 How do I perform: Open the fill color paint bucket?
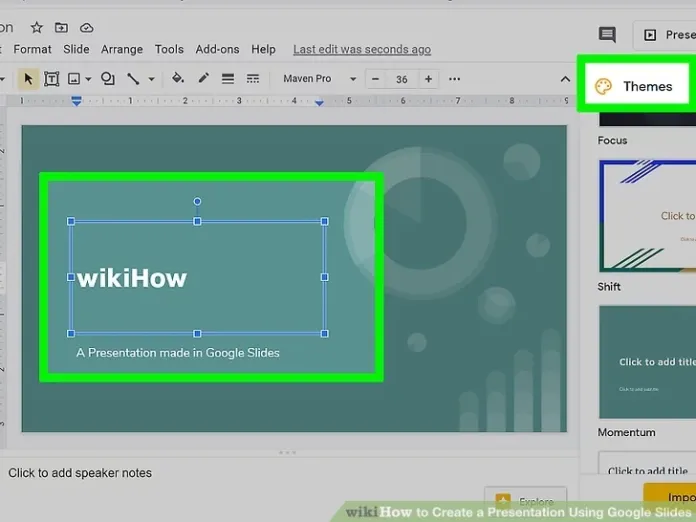coord(178,79)
